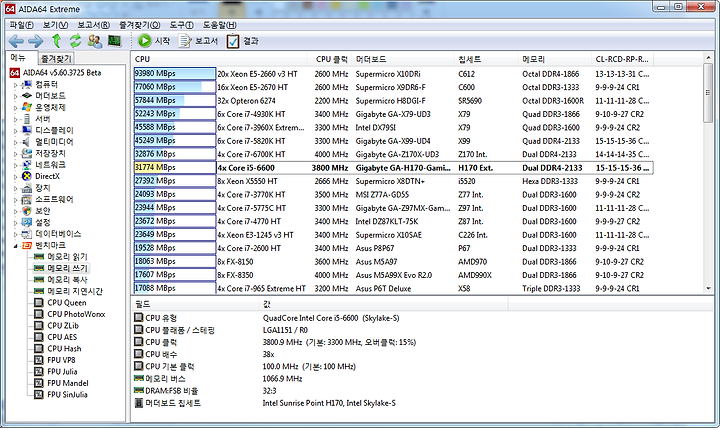The height and width of the screenshot is (428, 720).
Task: Click the 93980 MBps result bar
Action: click(x=174, y=73)
